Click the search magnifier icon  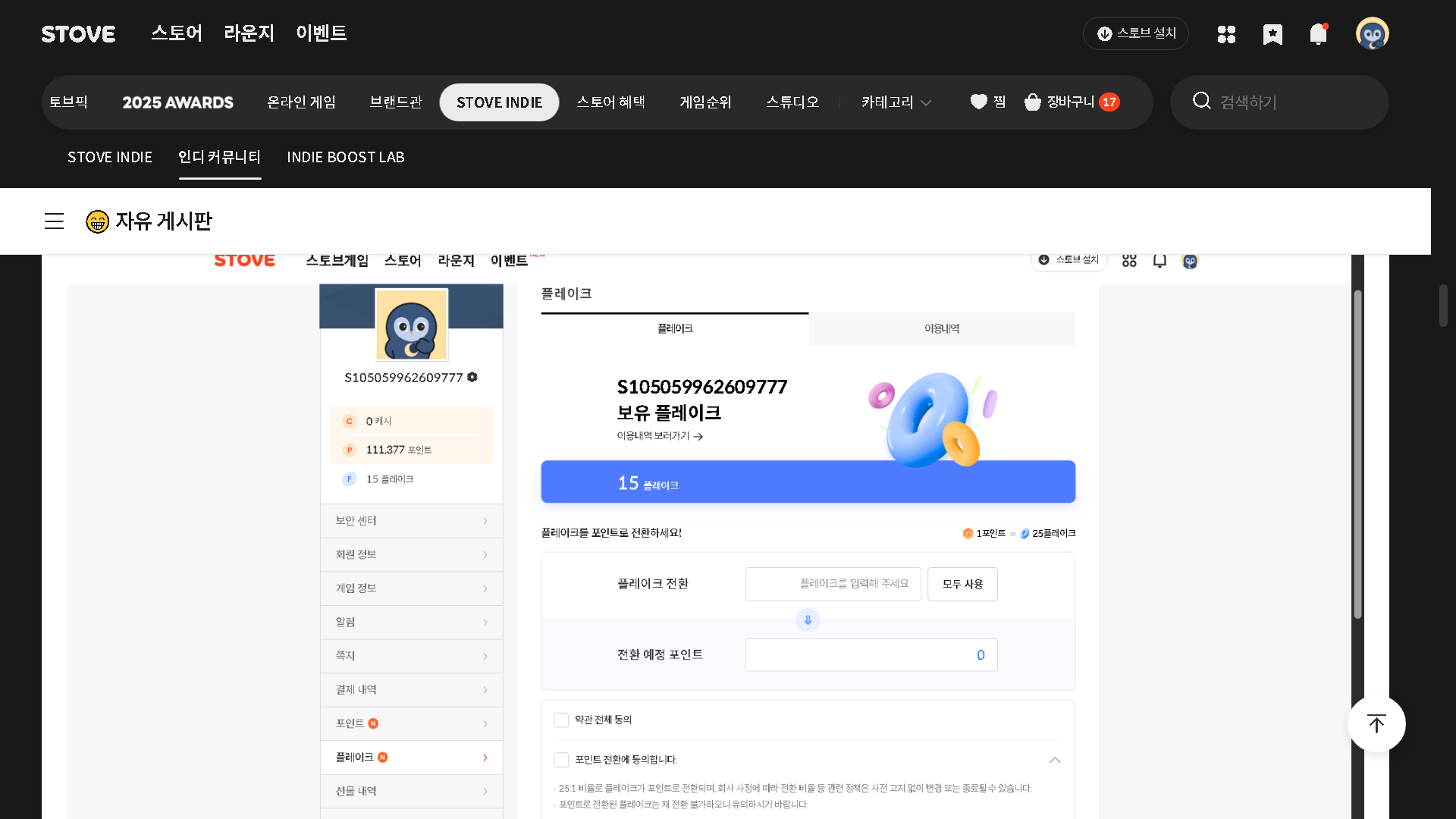click(1201, 101)
